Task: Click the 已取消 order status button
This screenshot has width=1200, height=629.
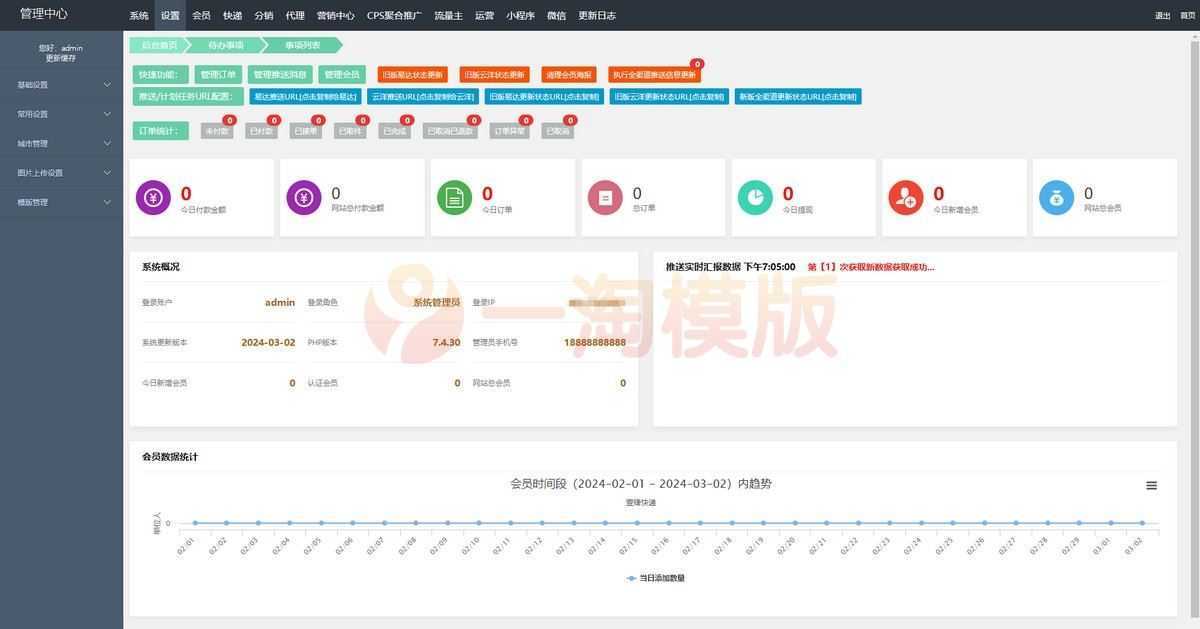Action: click(558, 131)
